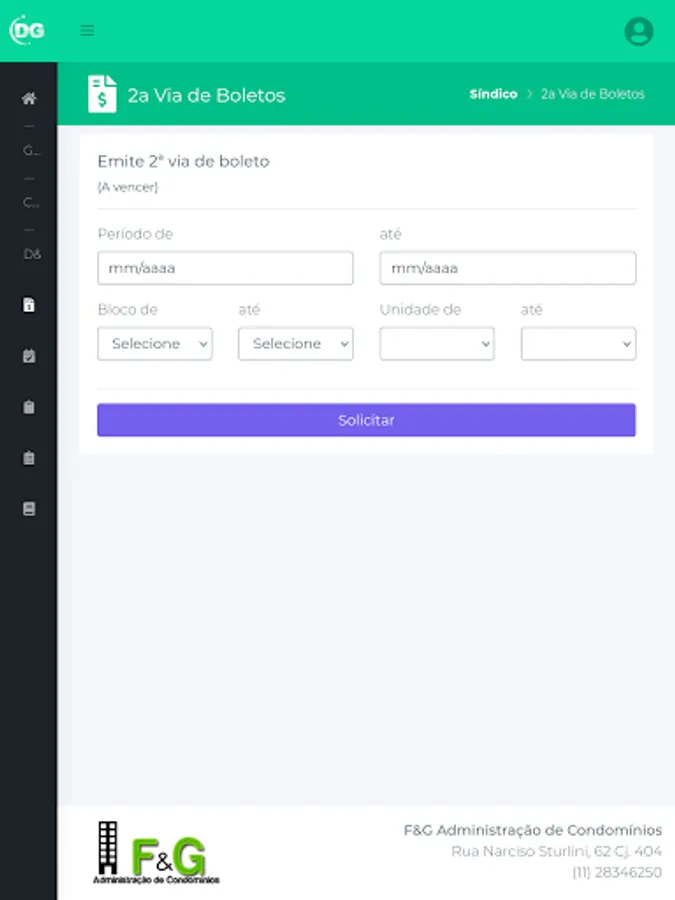Expand the Bloco 'até' Selecione dropdown
675x900 pixels.
click(x=296, y=344)
